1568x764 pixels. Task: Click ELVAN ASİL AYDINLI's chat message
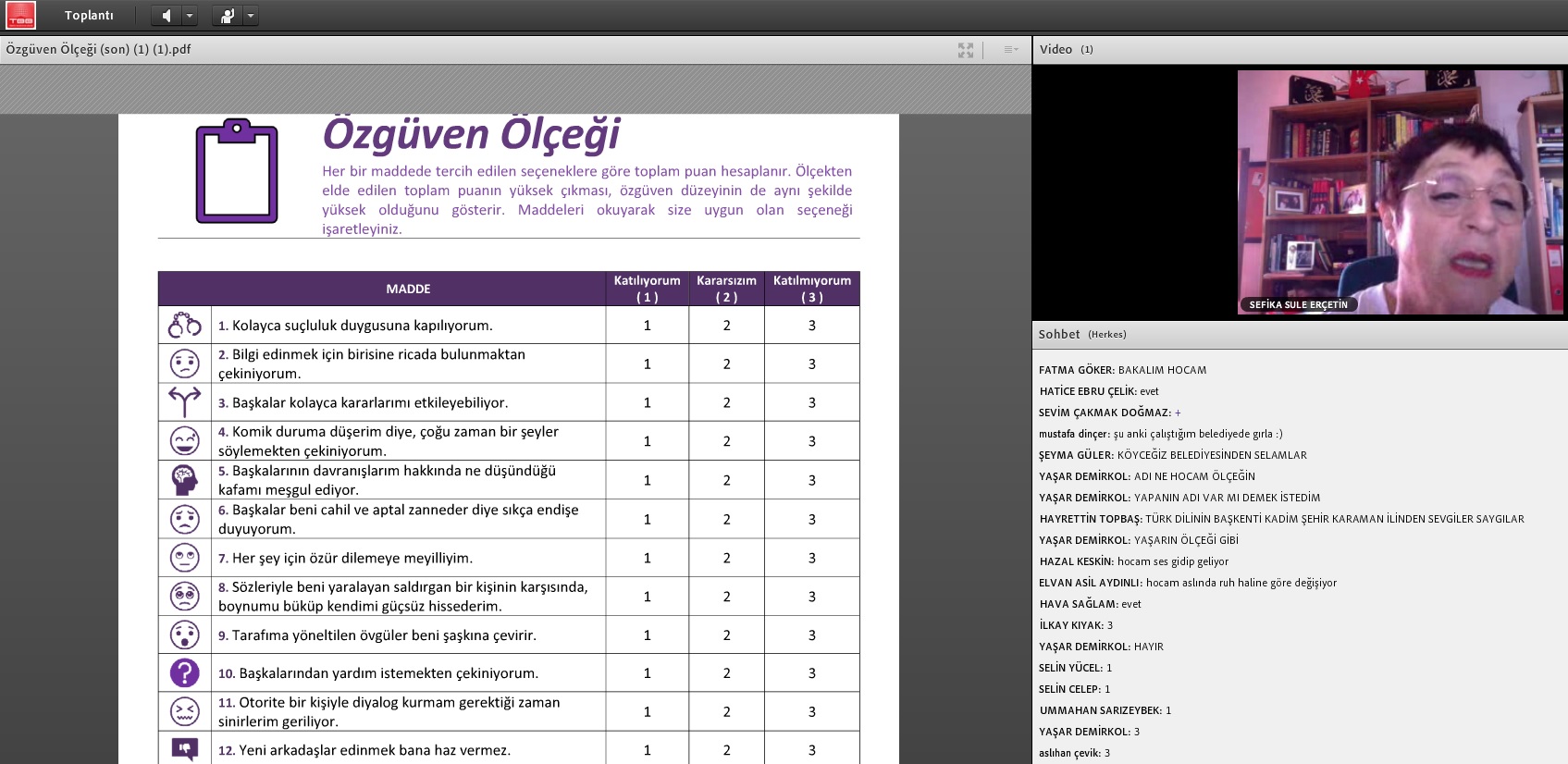(x=1187, y=583)
